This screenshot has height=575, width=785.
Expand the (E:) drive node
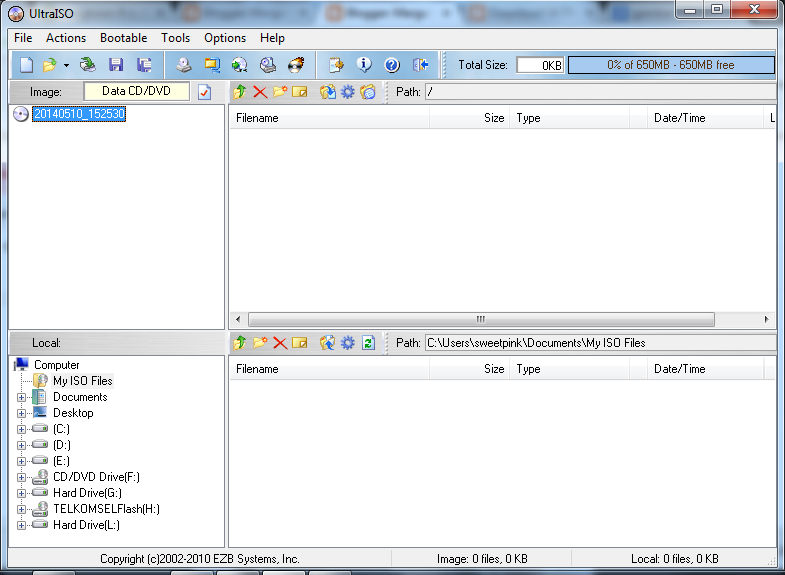[x=21, y=461]
